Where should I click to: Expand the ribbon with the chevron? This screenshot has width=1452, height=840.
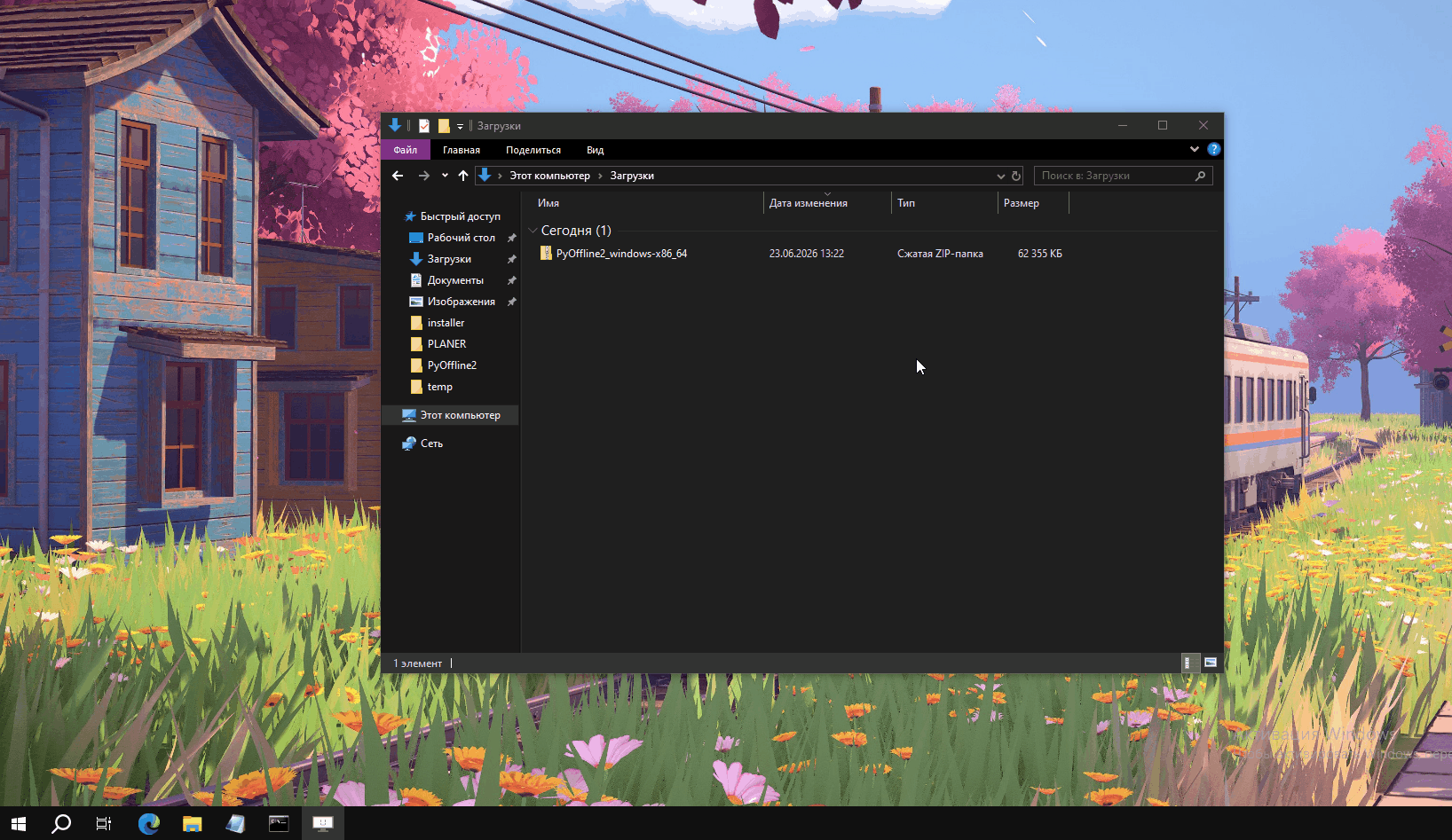point(1195,149)
